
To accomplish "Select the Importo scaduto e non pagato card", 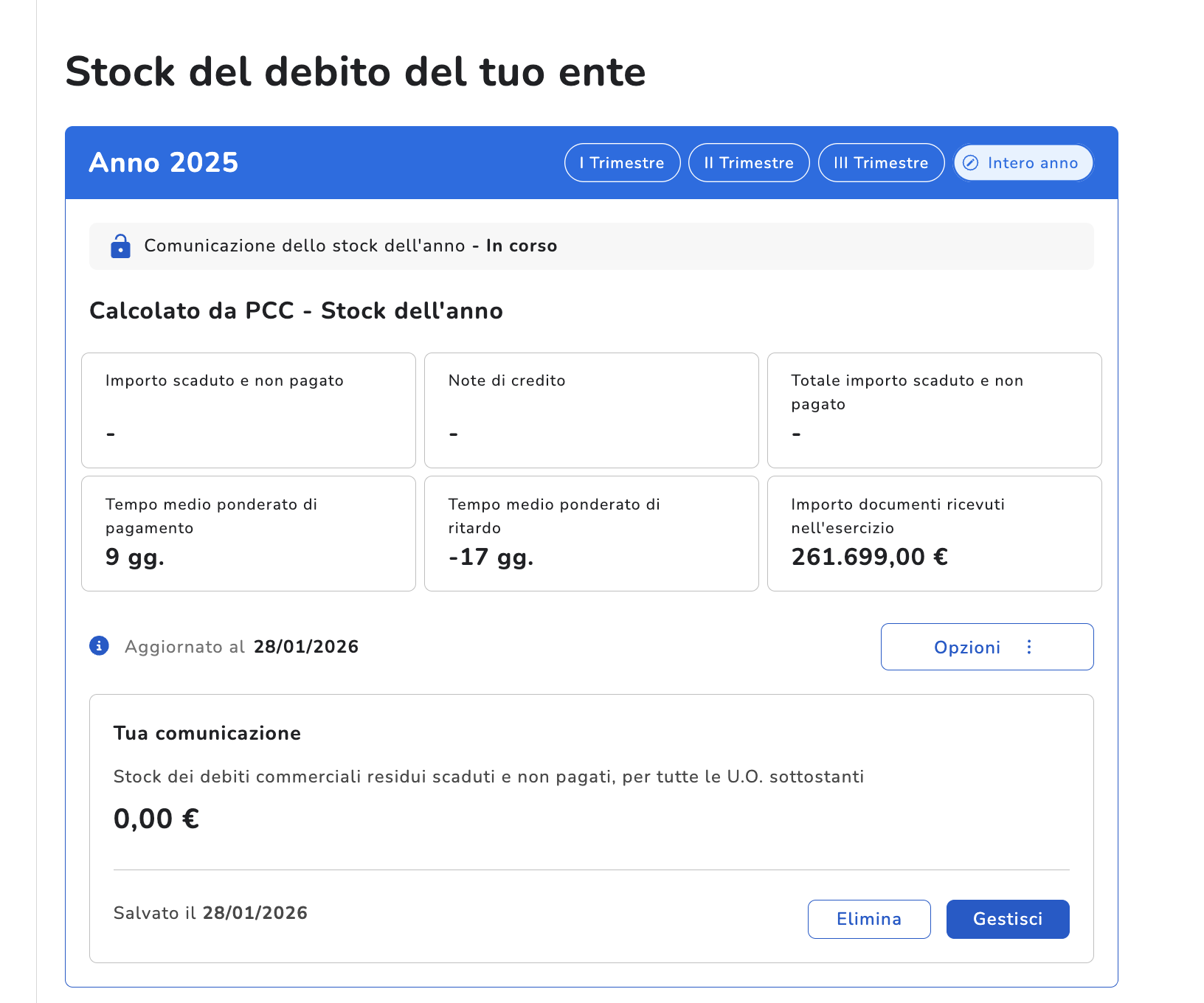I will 249,410.
